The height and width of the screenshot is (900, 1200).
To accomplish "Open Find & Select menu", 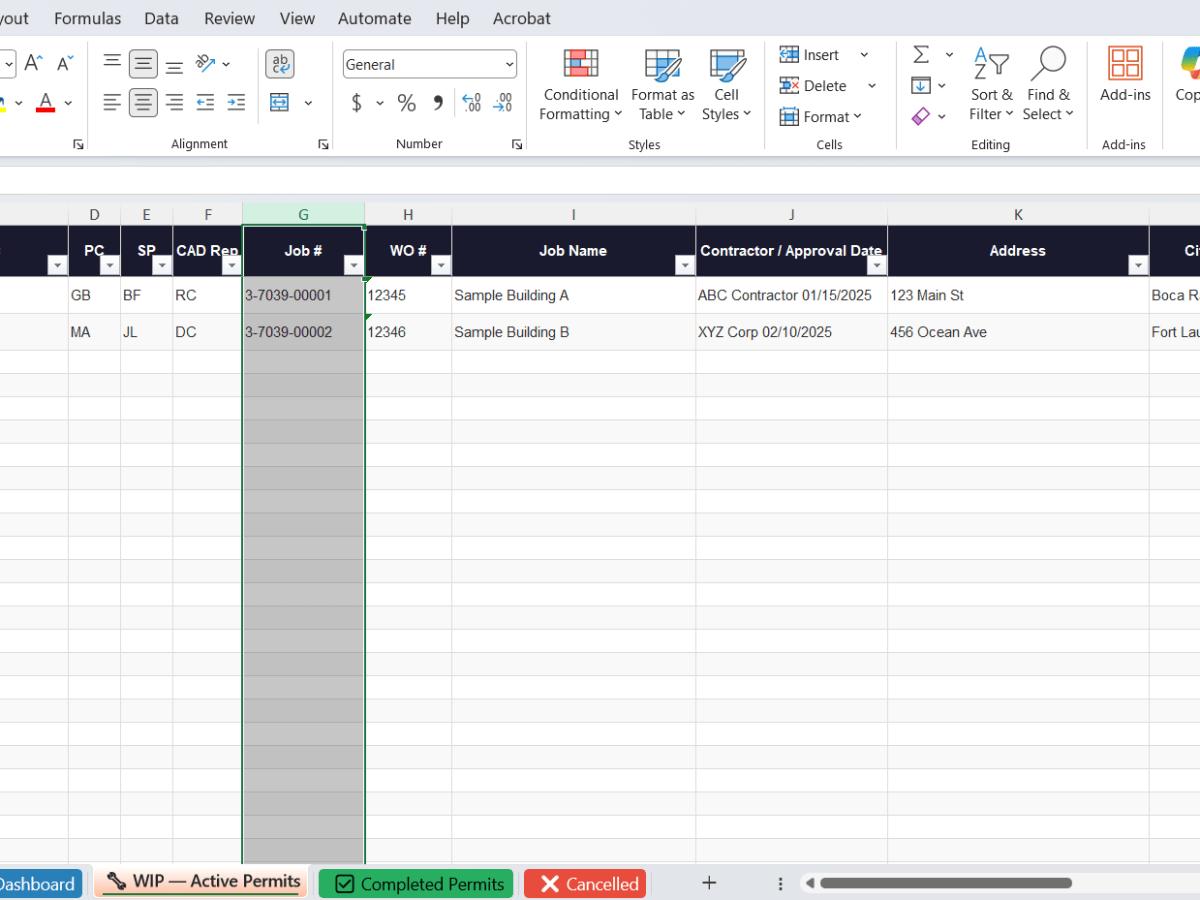I will [x=1048, y=85].
